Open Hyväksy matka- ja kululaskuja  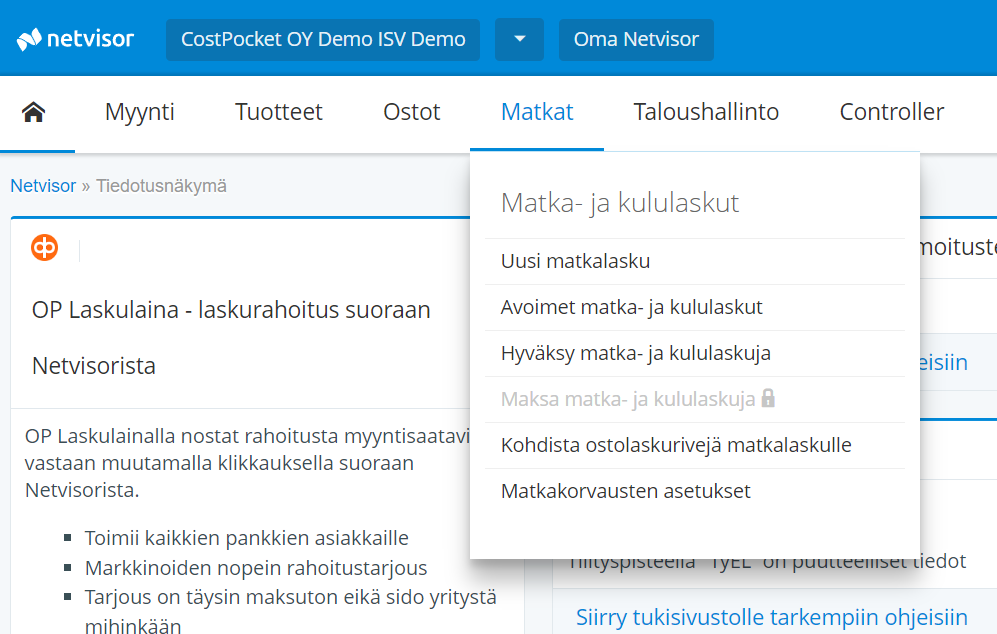tap(694, 353)
